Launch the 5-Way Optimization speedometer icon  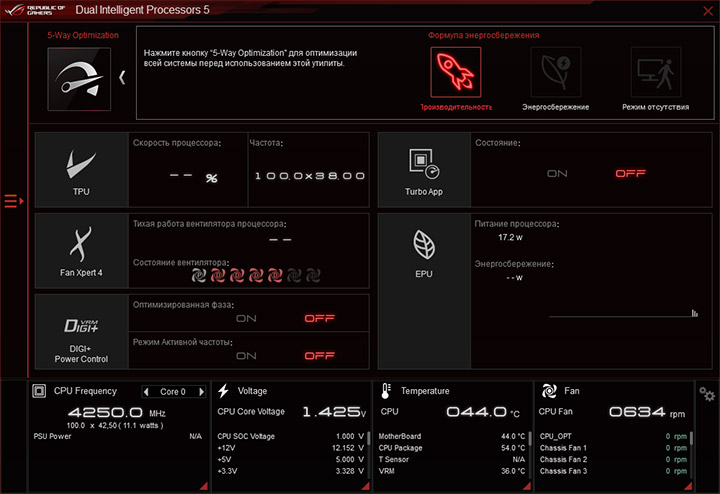pyautogui.click(x=79, y=79)
